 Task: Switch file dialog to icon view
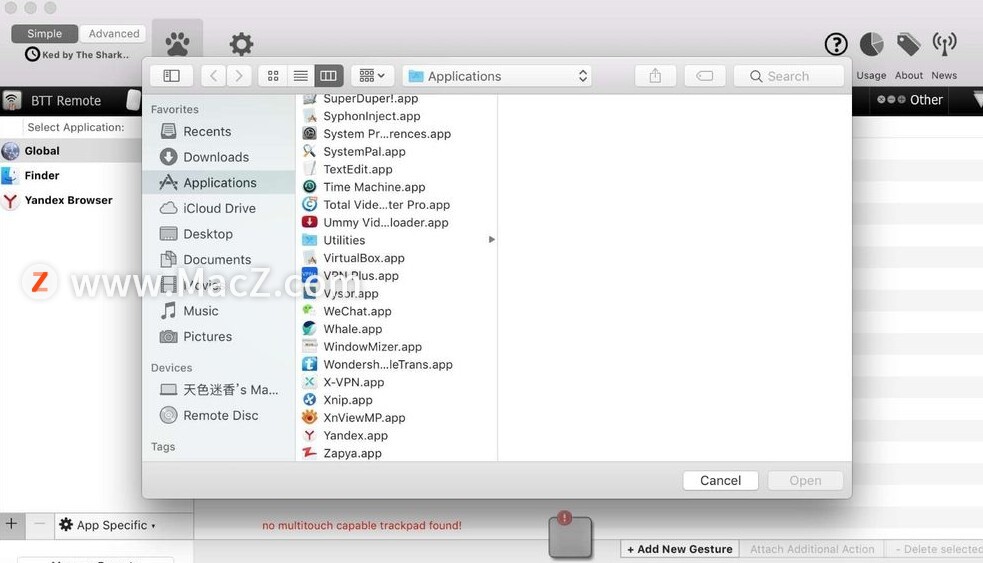[x=273, y=76]
